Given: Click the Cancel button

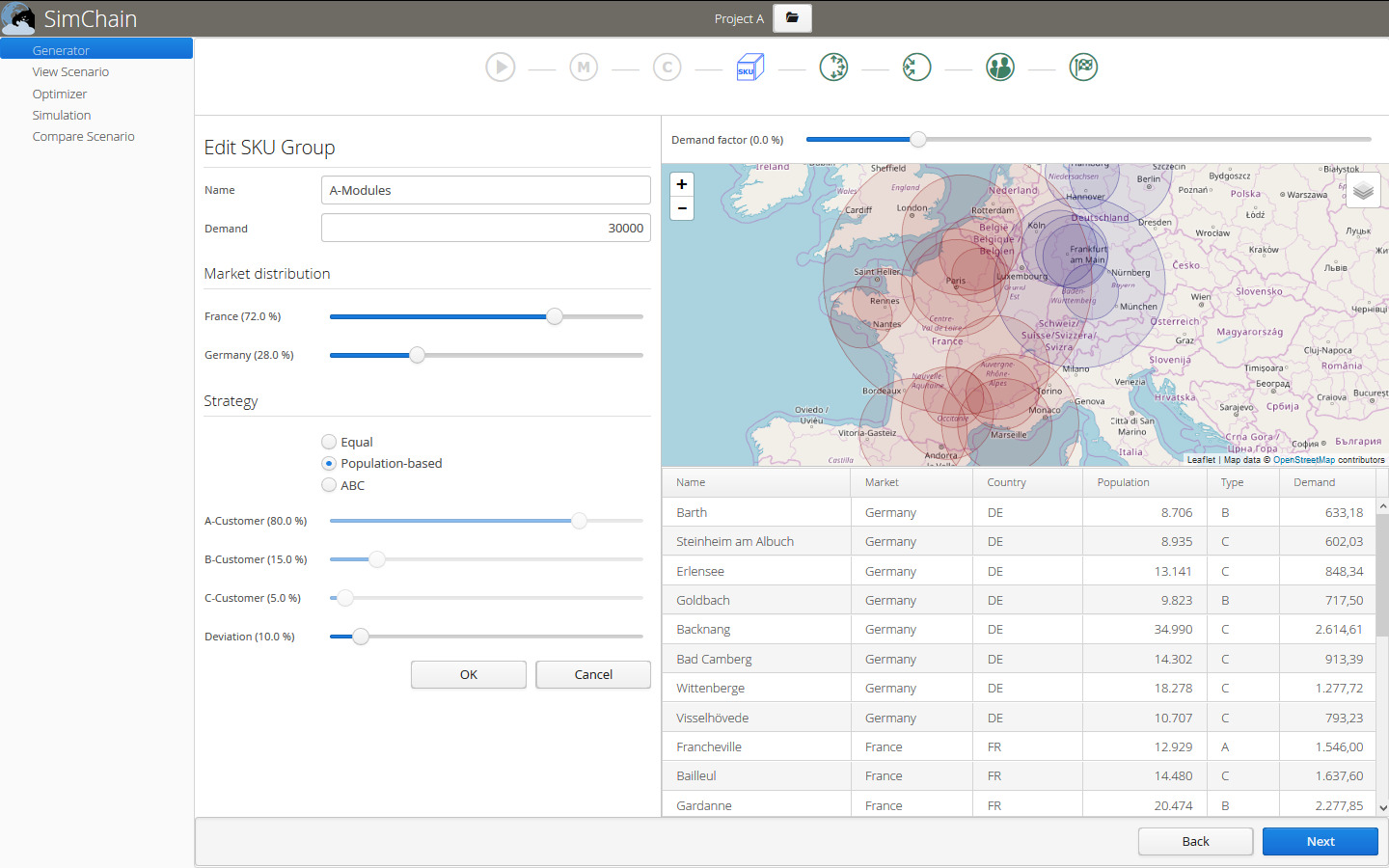Looking at the screenshot, I should click(x=593, y=675).
